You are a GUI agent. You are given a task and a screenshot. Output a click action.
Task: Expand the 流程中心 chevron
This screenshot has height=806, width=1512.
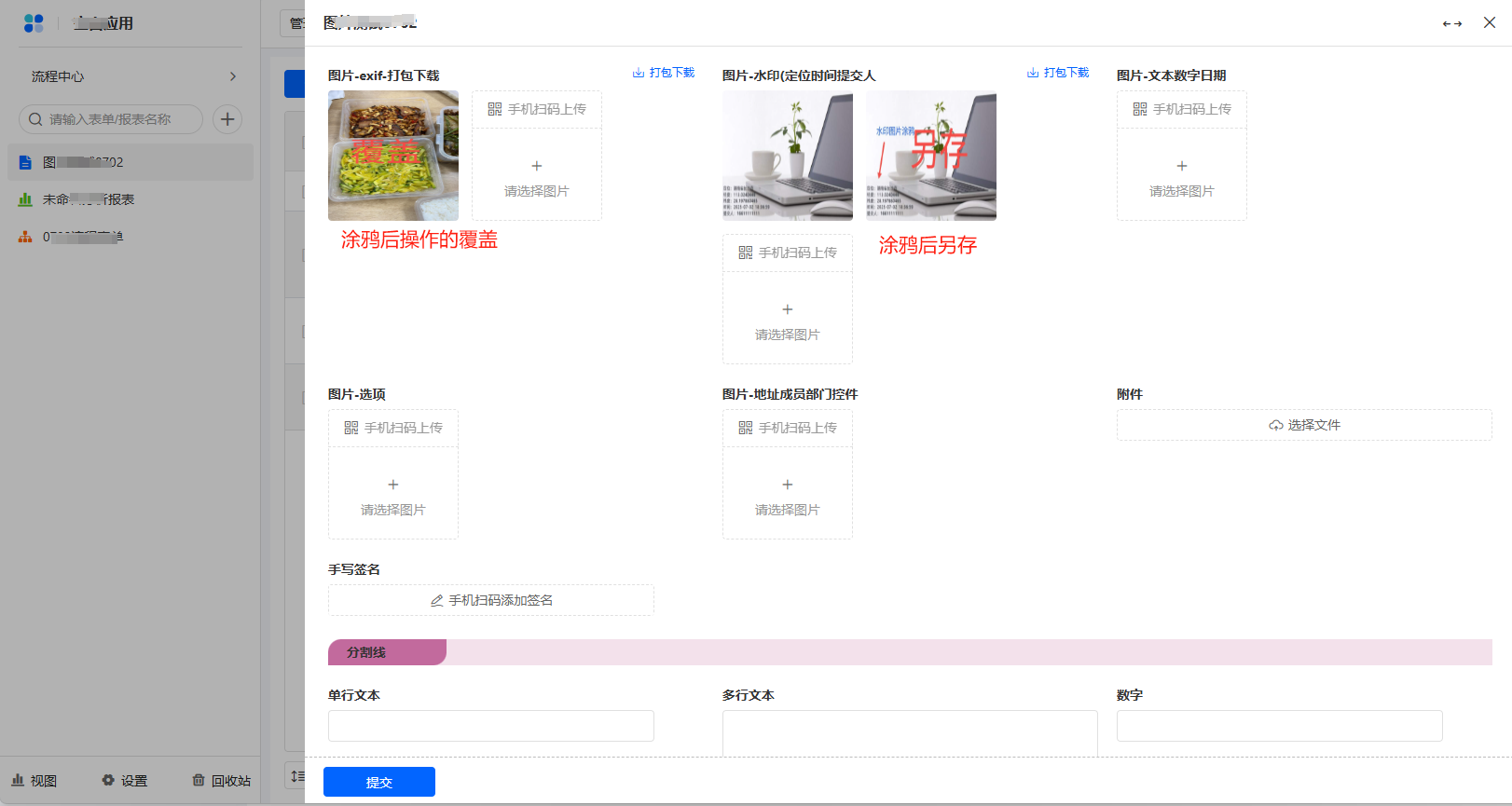[233, 76]
